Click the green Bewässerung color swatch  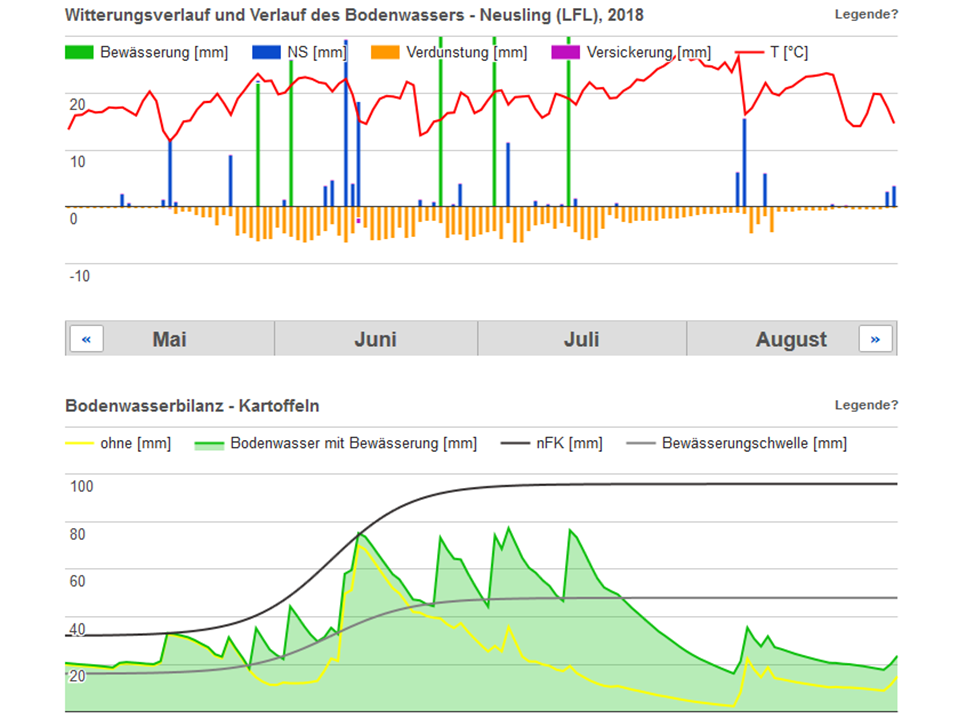click(x=80, y=52)
